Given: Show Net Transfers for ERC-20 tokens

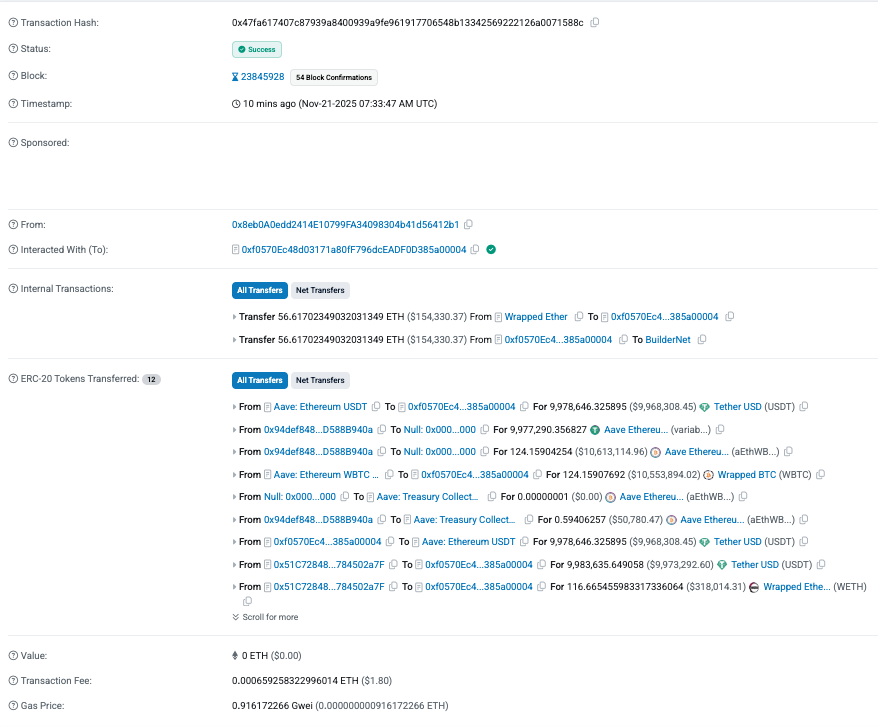Looking at the screenshot, I should tap(319, 380).
